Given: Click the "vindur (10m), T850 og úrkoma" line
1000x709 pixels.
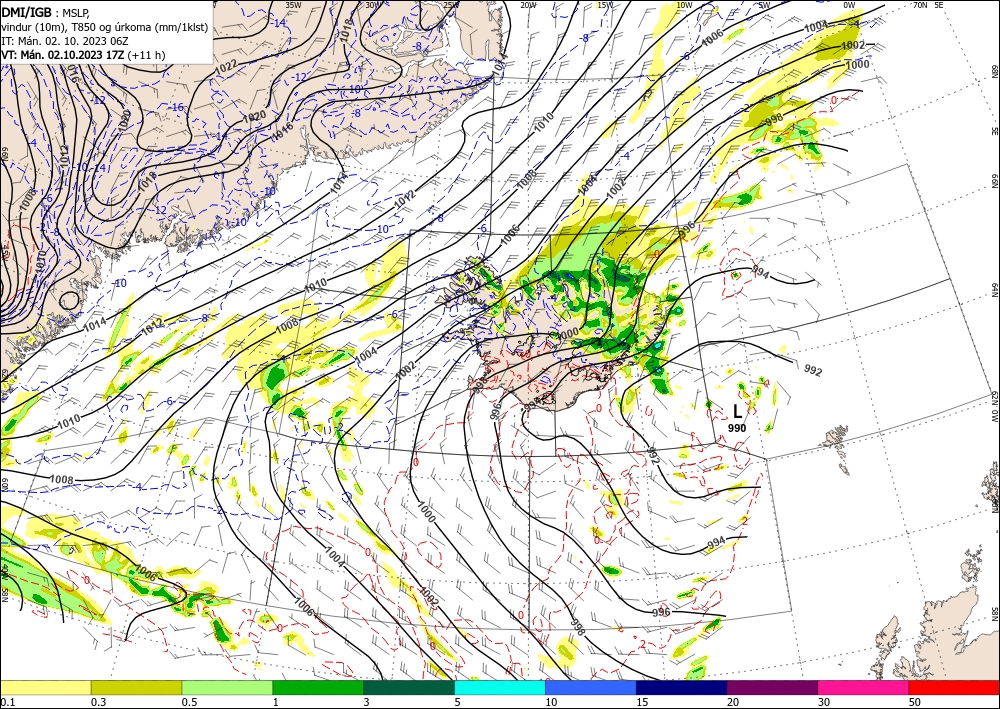Looking at the screenshot, I should (105, 27).
